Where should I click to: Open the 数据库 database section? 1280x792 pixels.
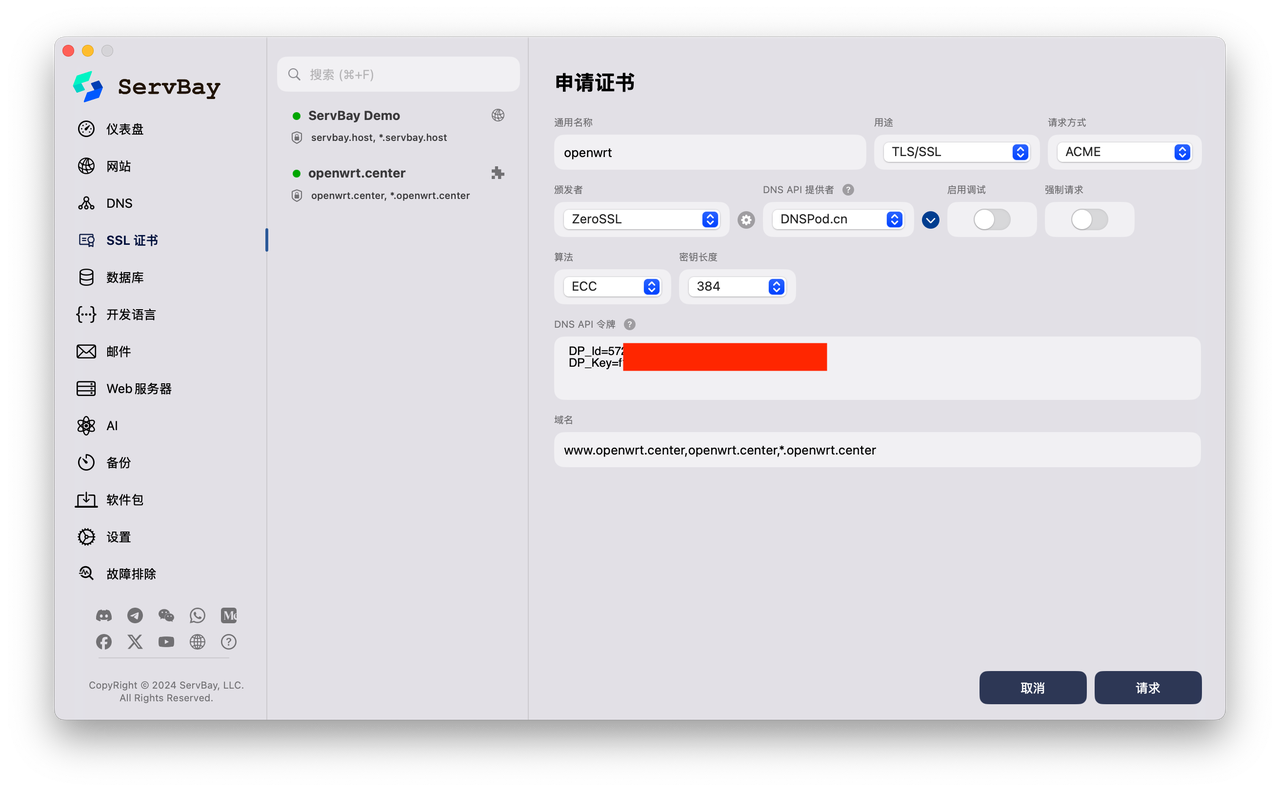(125, 277)
